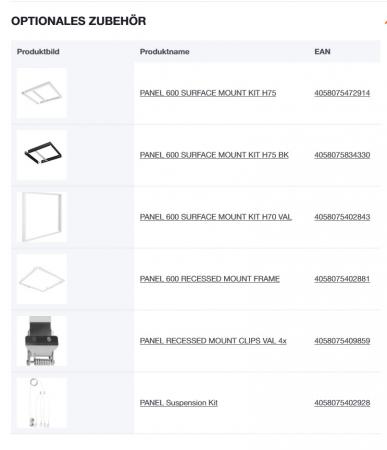Open the PANEL Suspension Kit link
Image resolution: width=387 pixels, height=450 pixels.
tap(179, 403)
